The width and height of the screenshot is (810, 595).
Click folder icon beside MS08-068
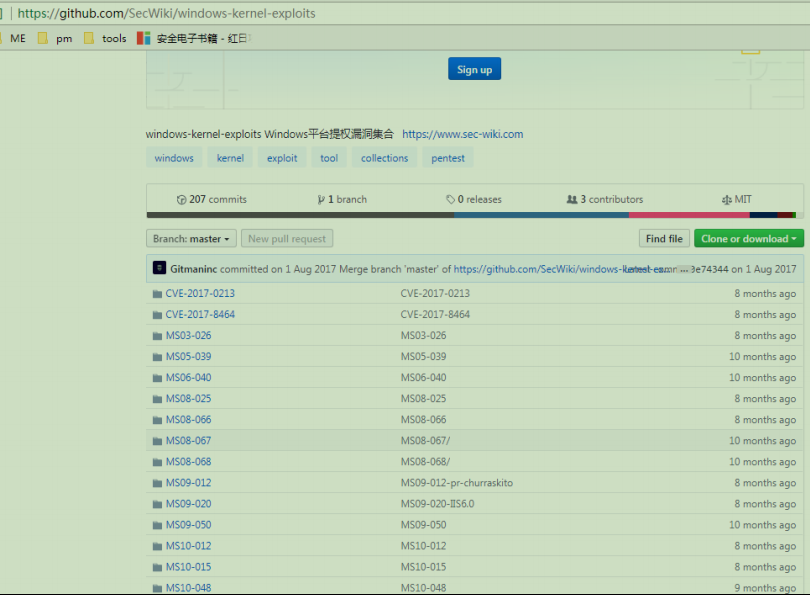(158, 462)
